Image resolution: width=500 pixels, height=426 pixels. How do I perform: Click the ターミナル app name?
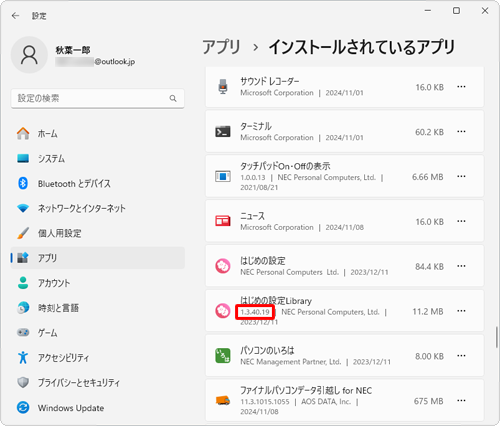point(256,126)
